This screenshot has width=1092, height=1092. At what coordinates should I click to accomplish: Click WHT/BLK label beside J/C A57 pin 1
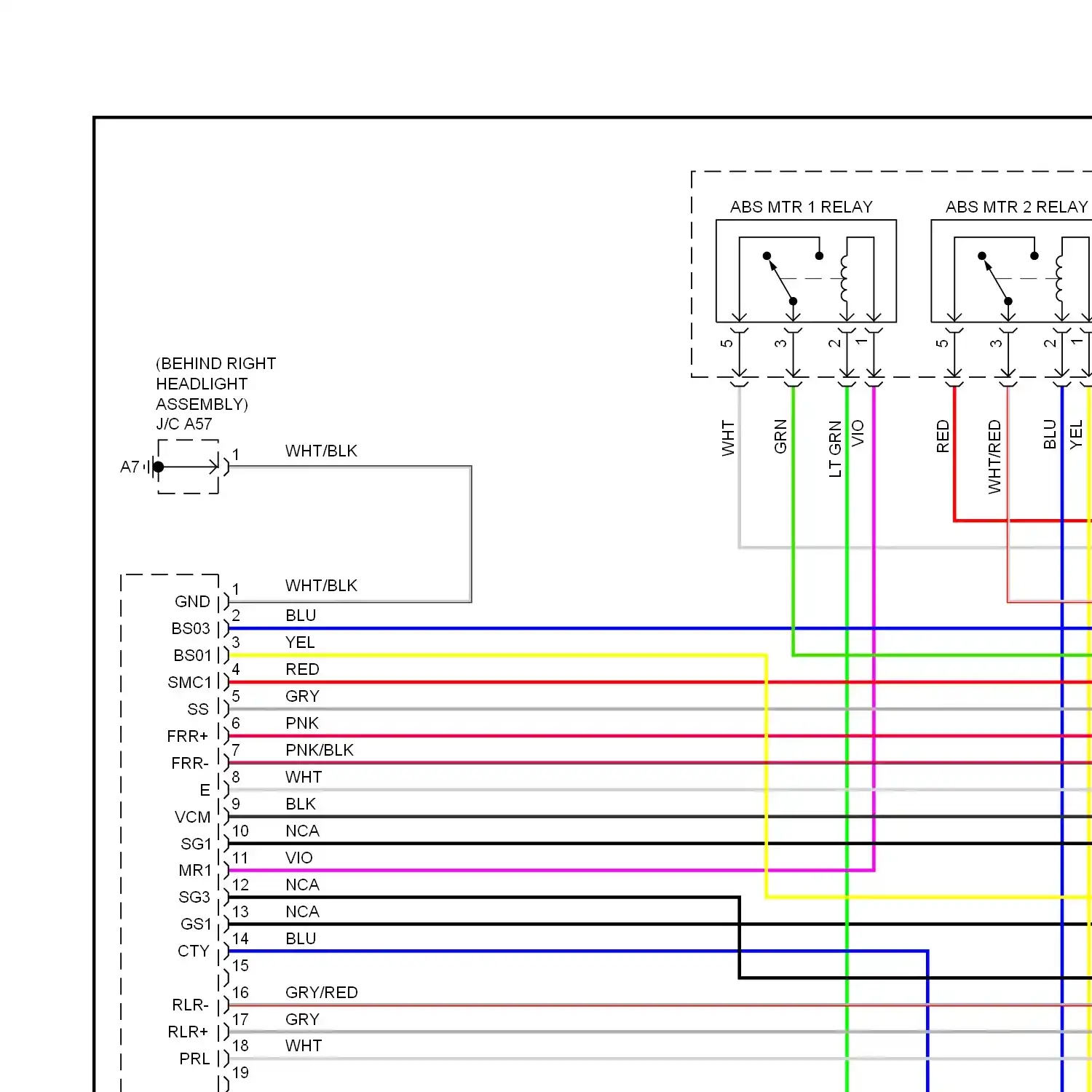pyautogui.click(x=321, y=451)
